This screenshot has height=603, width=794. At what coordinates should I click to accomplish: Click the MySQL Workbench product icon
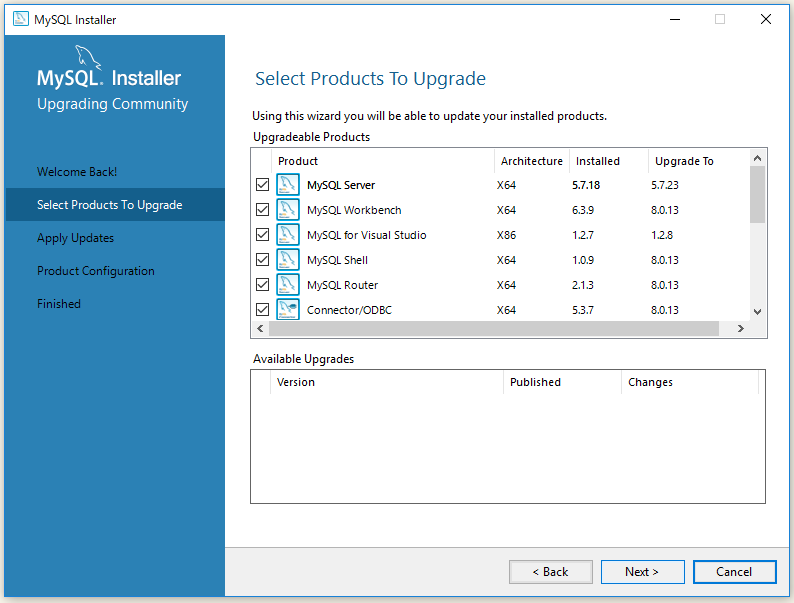coord(288,210)
